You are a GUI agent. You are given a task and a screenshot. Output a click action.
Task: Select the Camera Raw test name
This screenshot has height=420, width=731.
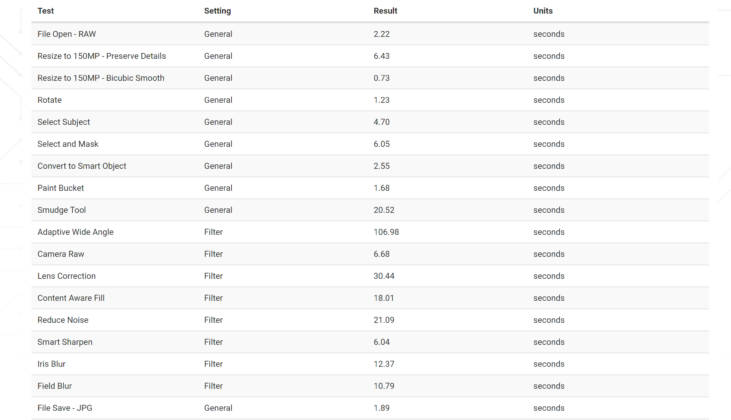point(61,254)
